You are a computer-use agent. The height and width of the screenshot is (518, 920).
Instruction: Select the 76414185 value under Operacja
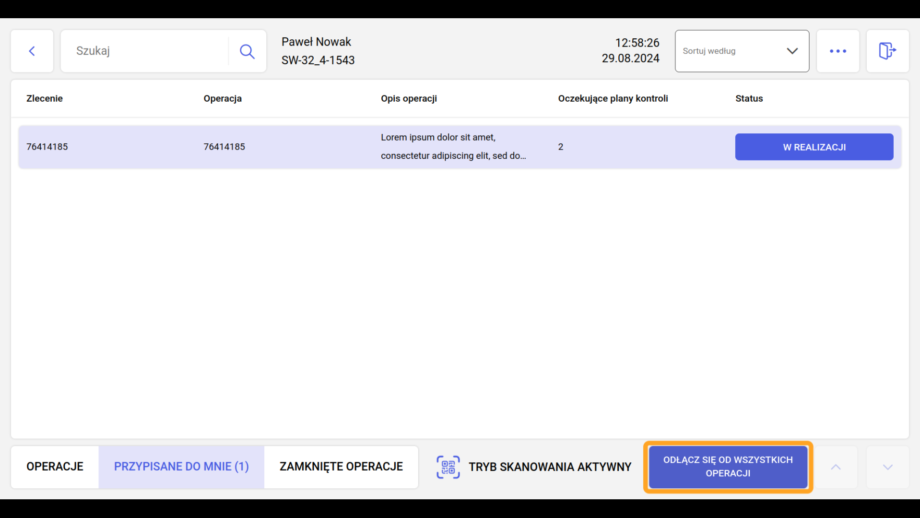point(224,147)
